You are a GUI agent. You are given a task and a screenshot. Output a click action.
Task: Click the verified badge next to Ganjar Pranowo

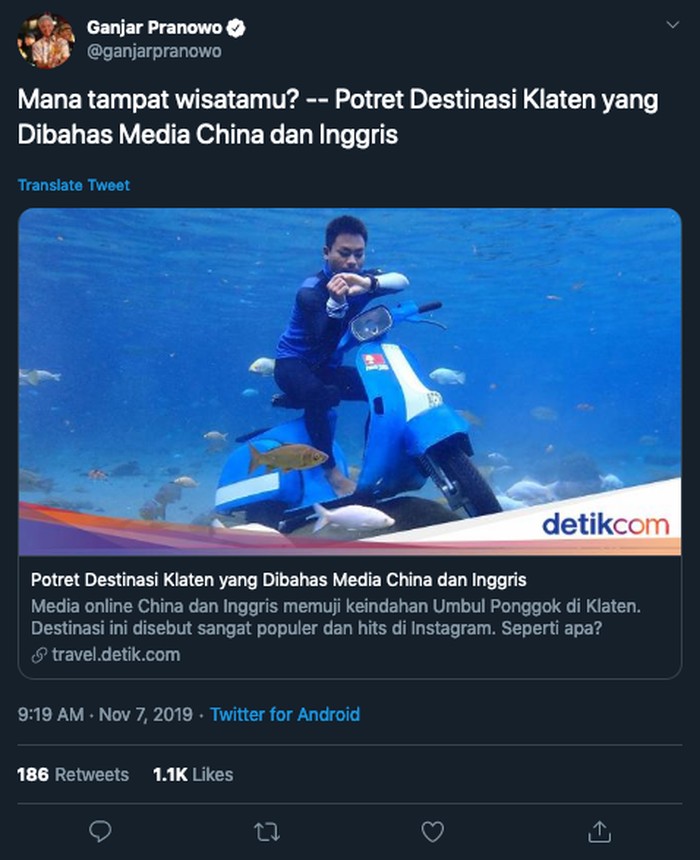(236, 27)
